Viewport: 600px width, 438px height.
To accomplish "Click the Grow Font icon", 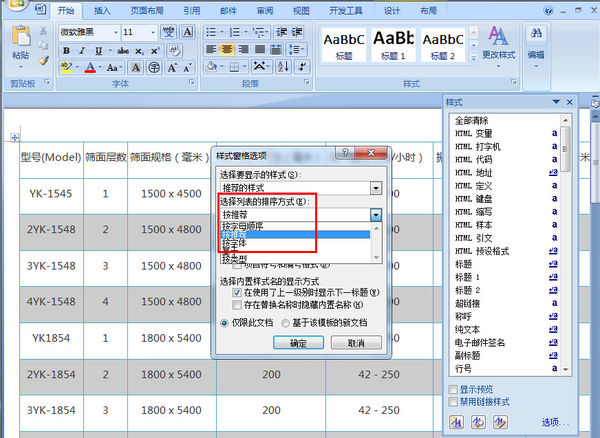I will [x=171, y=68].
